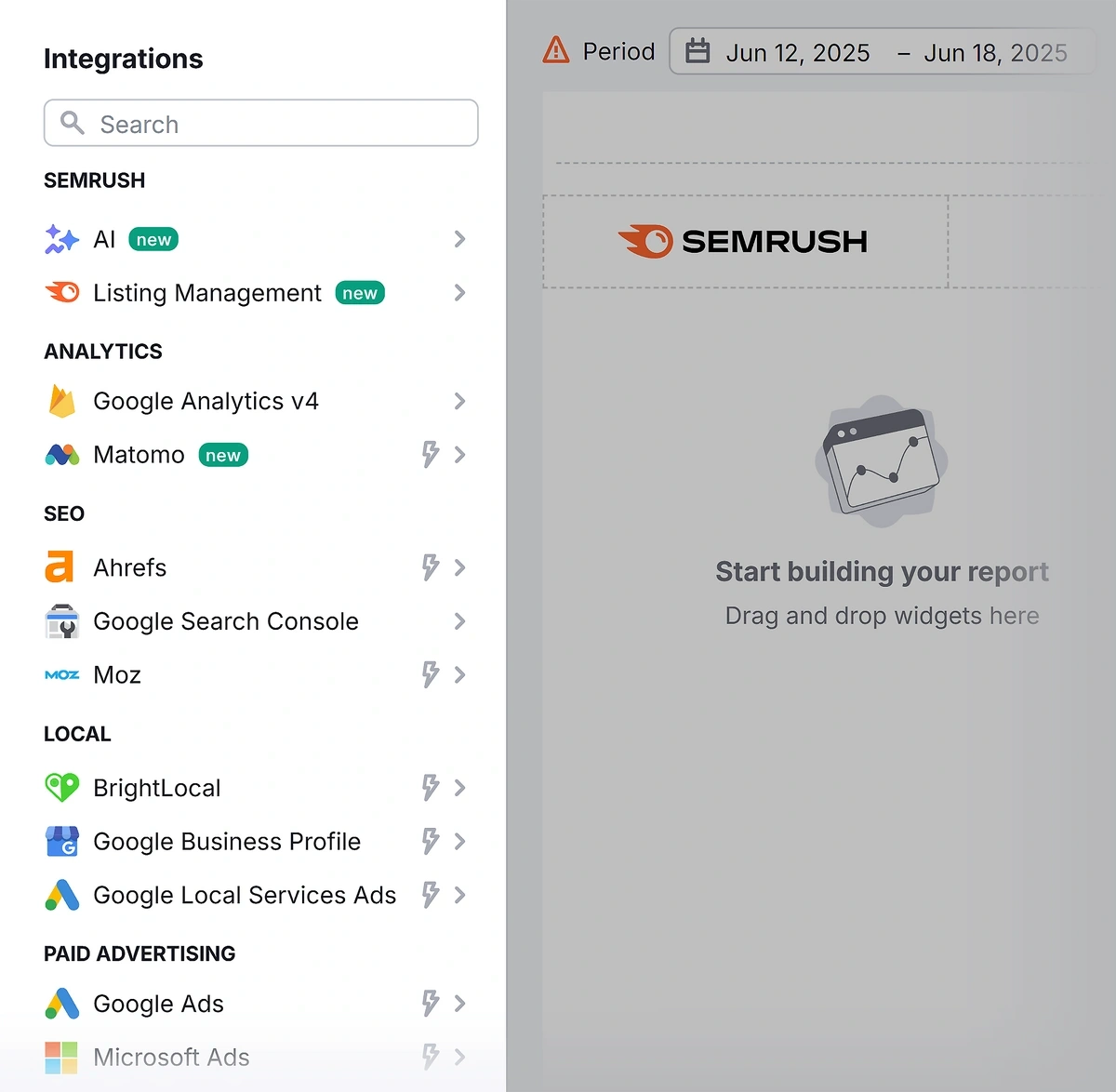Image resolution: width=1116 pixels, height=1092 pixels.
Task: Select the BrightLocal pin icon
Action: click(x=61, y=788)
